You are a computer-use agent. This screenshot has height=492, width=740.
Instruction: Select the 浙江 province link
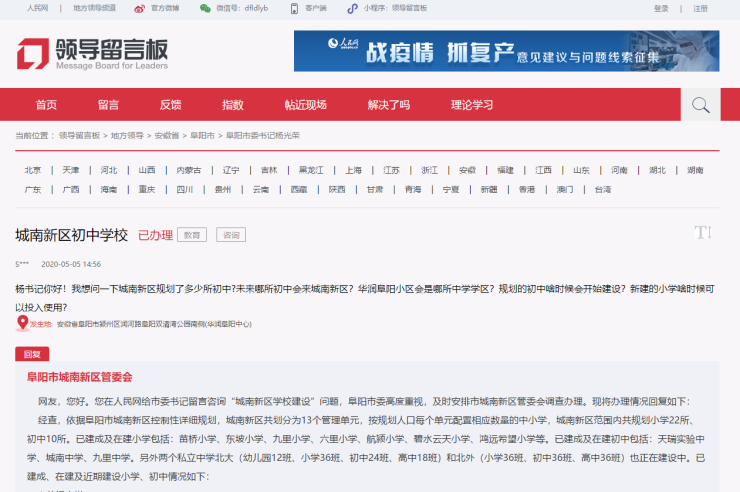pos(429,170)
